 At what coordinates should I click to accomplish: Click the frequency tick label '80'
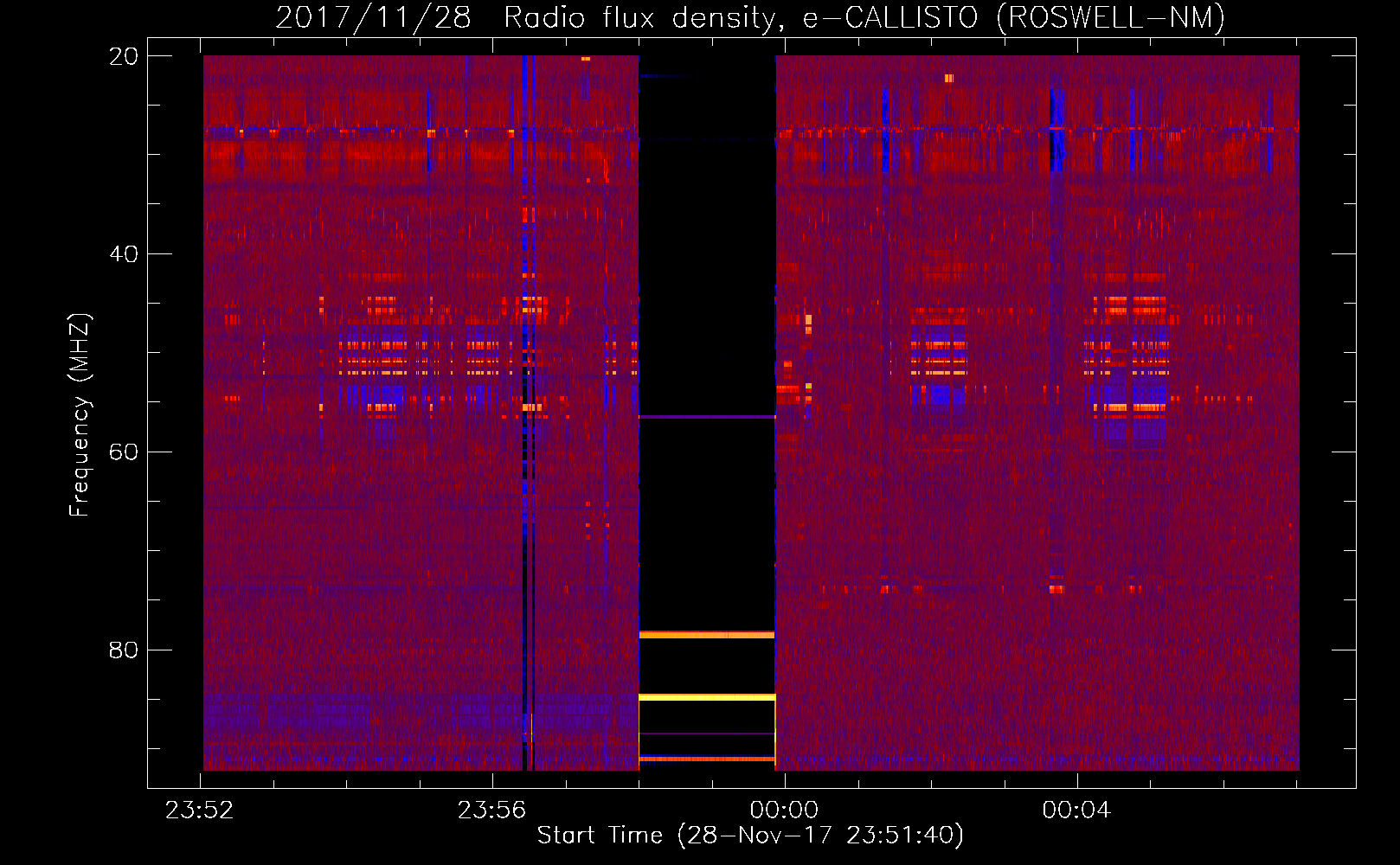click(x=124, y=650)
